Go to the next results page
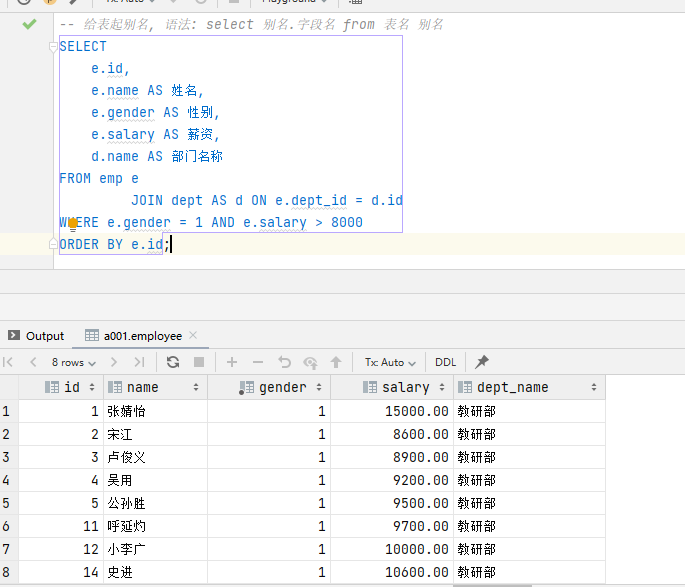 pos(113,362)
